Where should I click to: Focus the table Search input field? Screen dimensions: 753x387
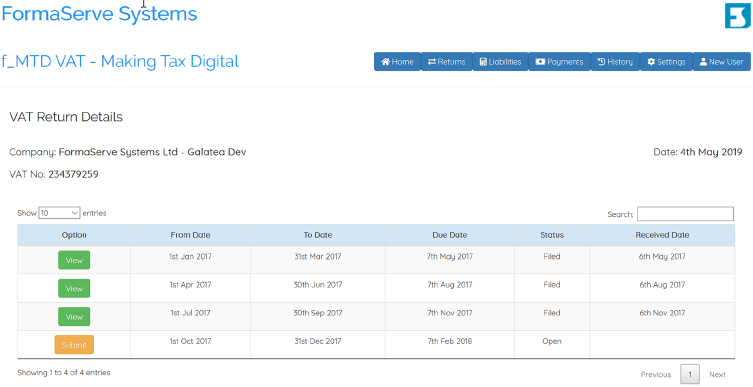point(685,214)
